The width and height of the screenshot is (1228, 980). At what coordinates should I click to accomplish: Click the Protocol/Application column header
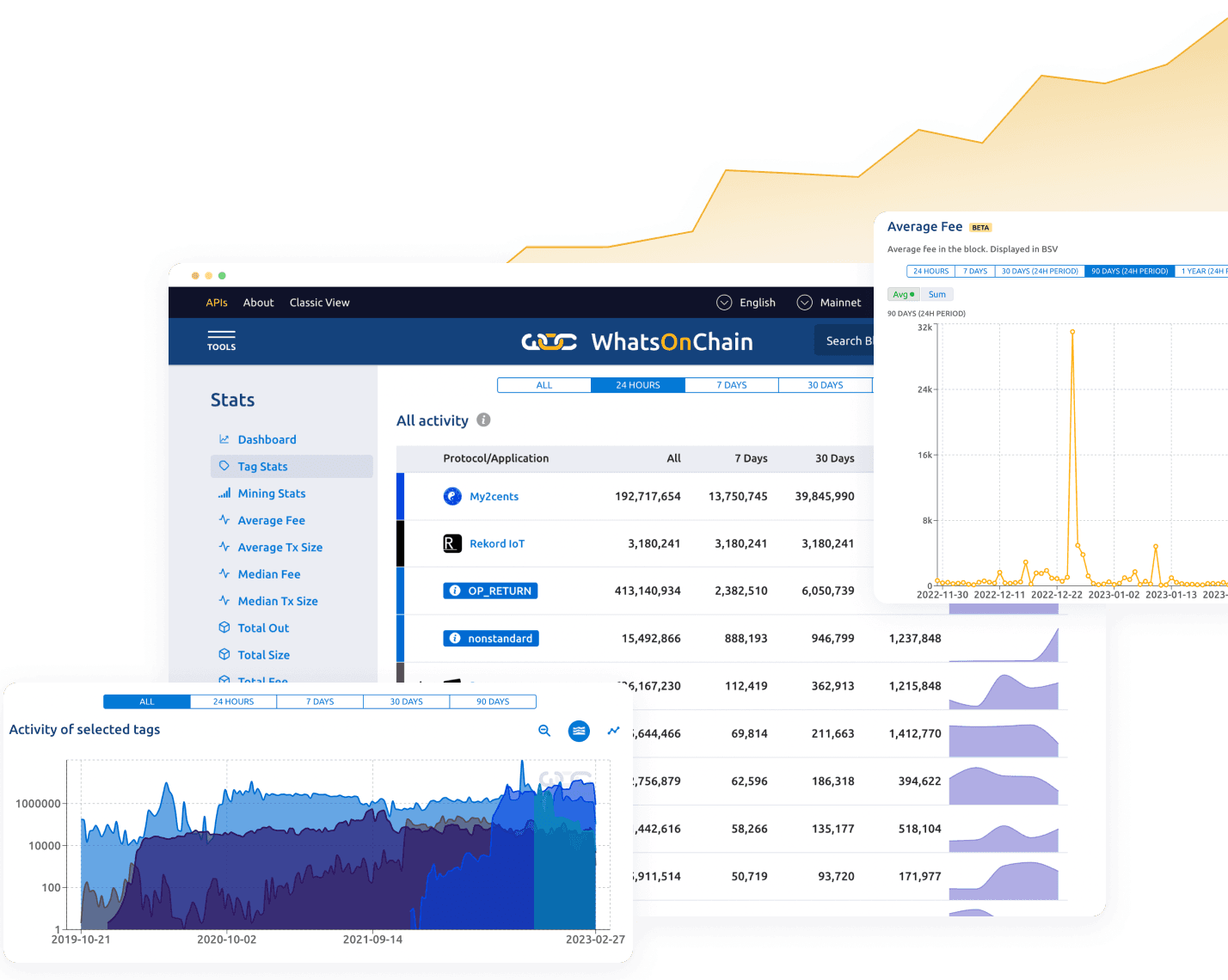coord(496,458)
